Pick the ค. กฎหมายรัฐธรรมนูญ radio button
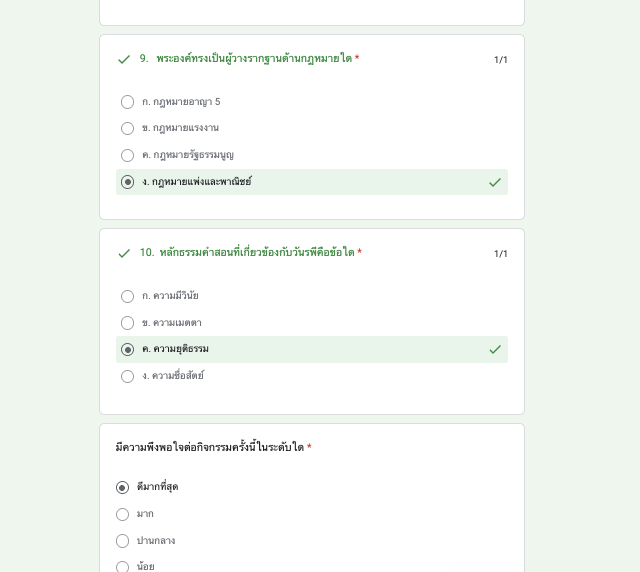Viewport: 640px width, 572px height. coord(128,156)
